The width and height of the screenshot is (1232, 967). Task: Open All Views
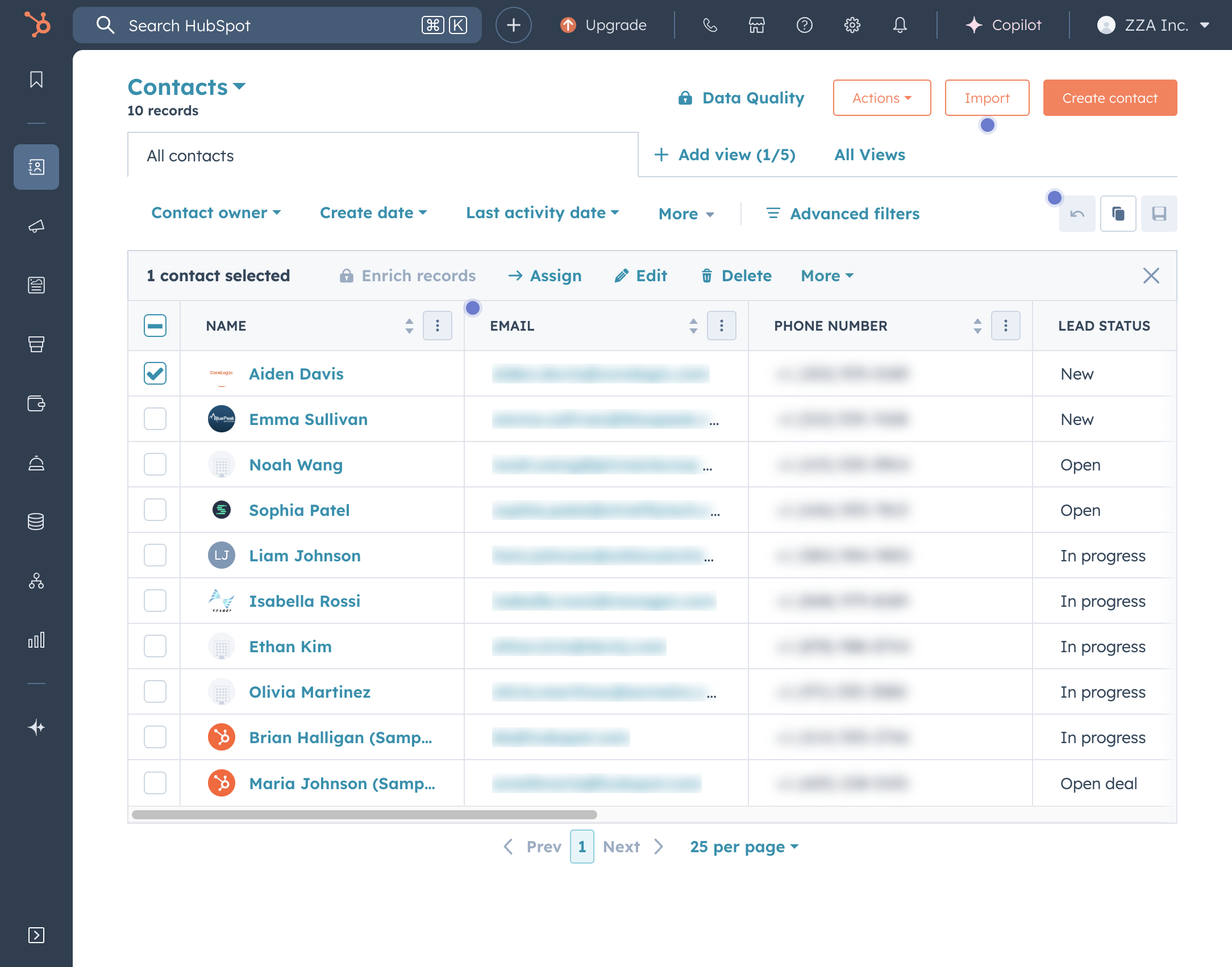[x=869, y=155]
